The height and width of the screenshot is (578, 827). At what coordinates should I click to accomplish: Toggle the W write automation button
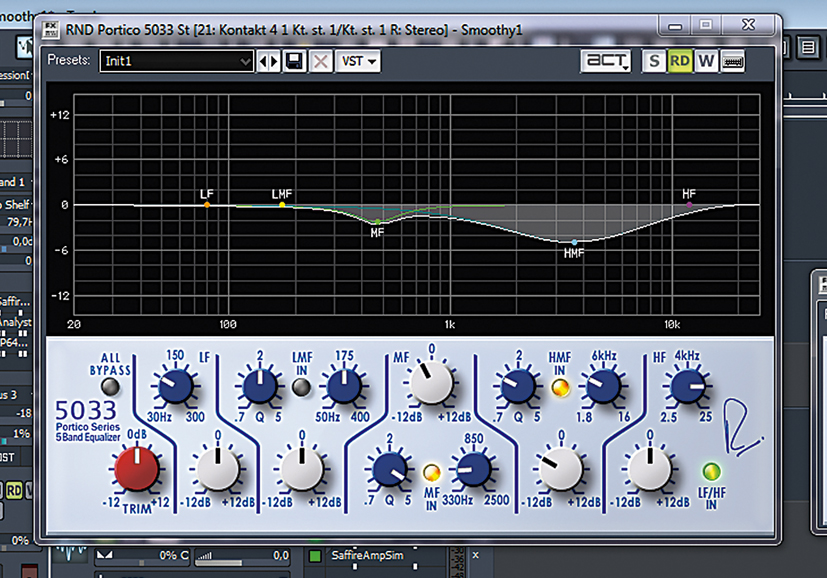706,61
